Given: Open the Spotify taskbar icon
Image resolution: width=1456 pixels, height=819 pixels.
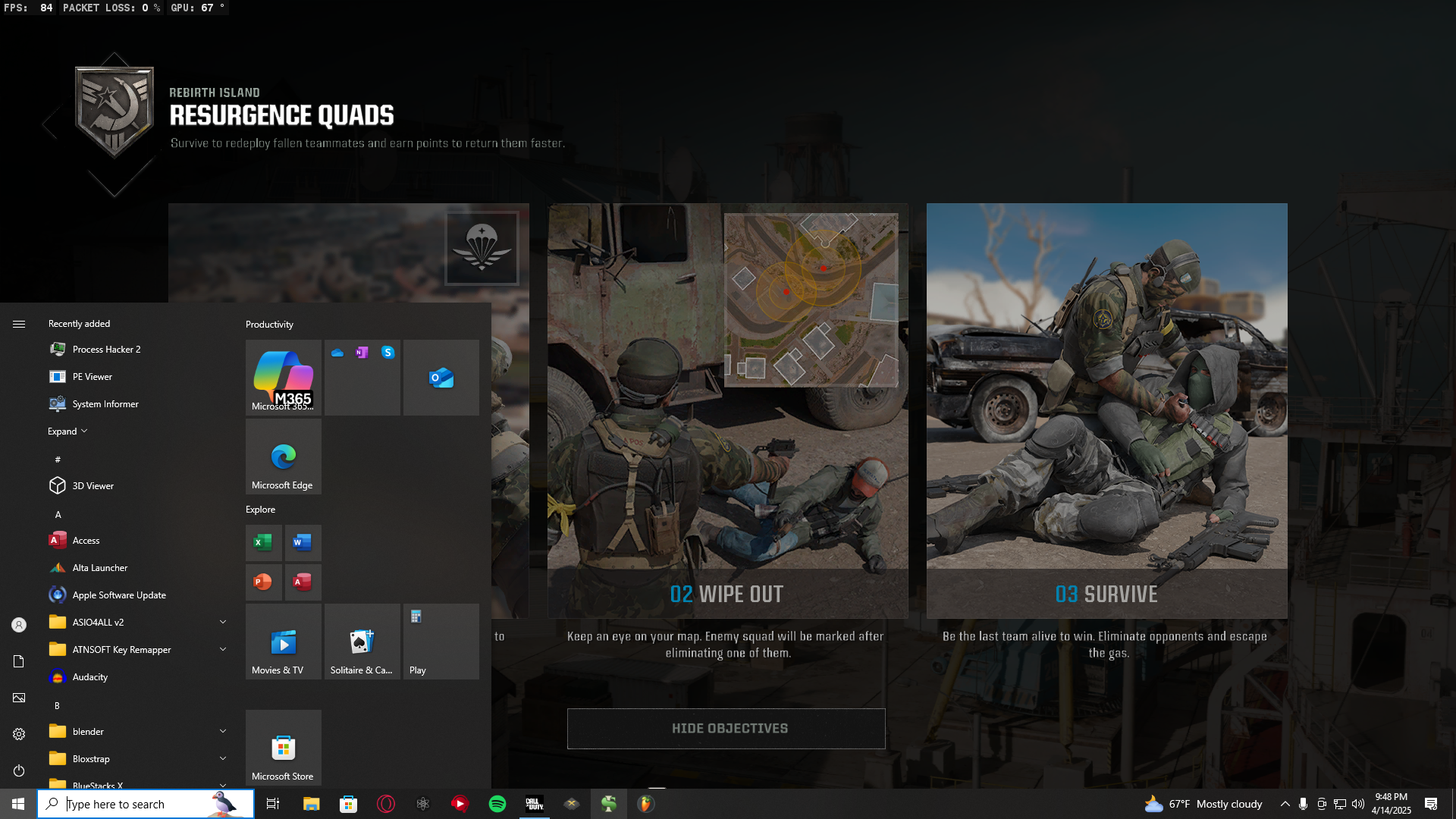Looking at the screenshot, I should [497, 804].
